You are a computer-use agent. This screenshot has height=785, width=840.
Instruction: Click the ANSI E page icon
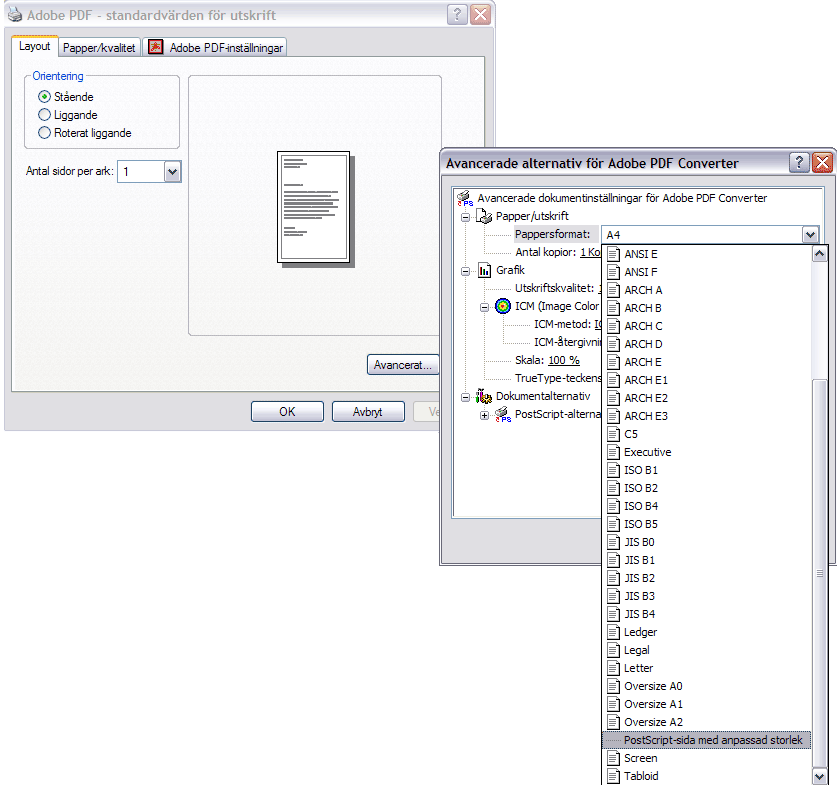click(x=614, y=254)
